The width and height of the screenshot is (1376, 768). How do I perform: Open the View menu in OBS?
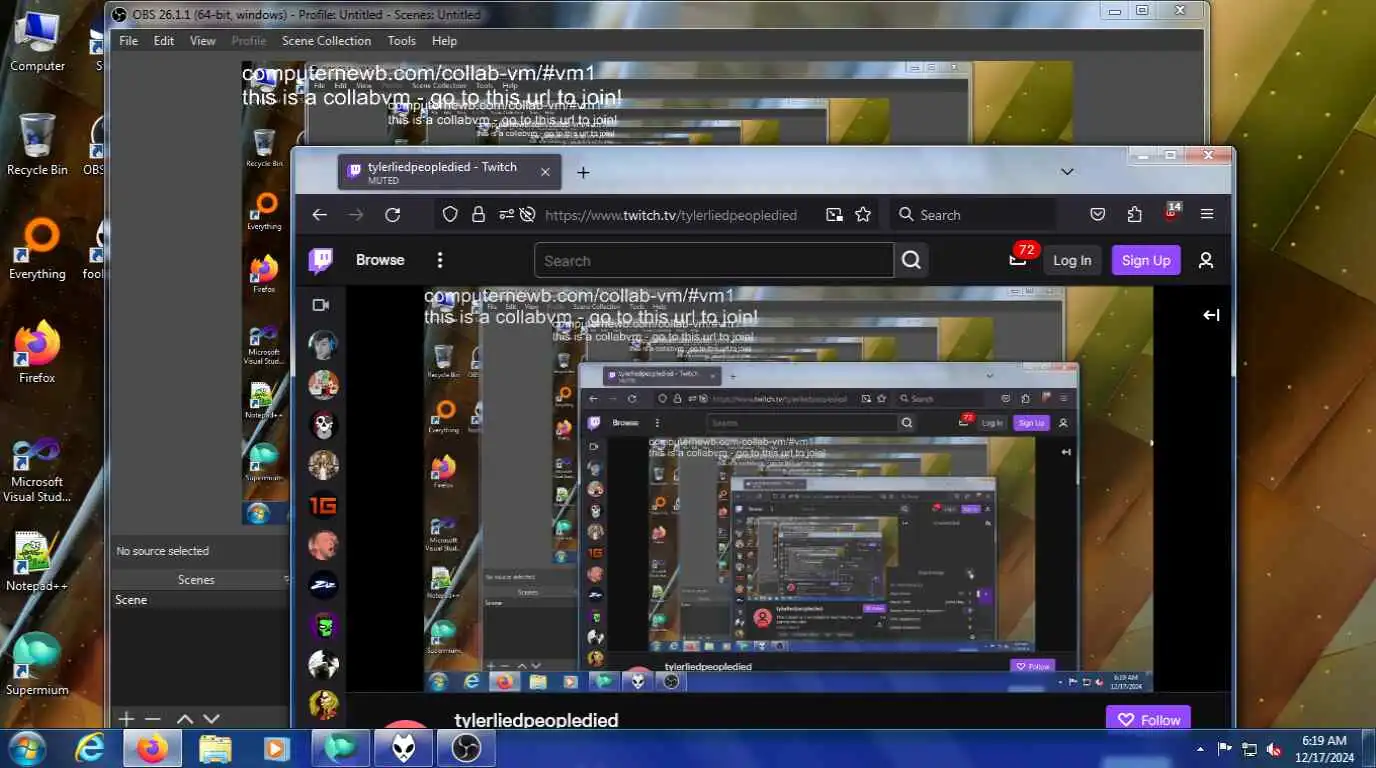203,41
